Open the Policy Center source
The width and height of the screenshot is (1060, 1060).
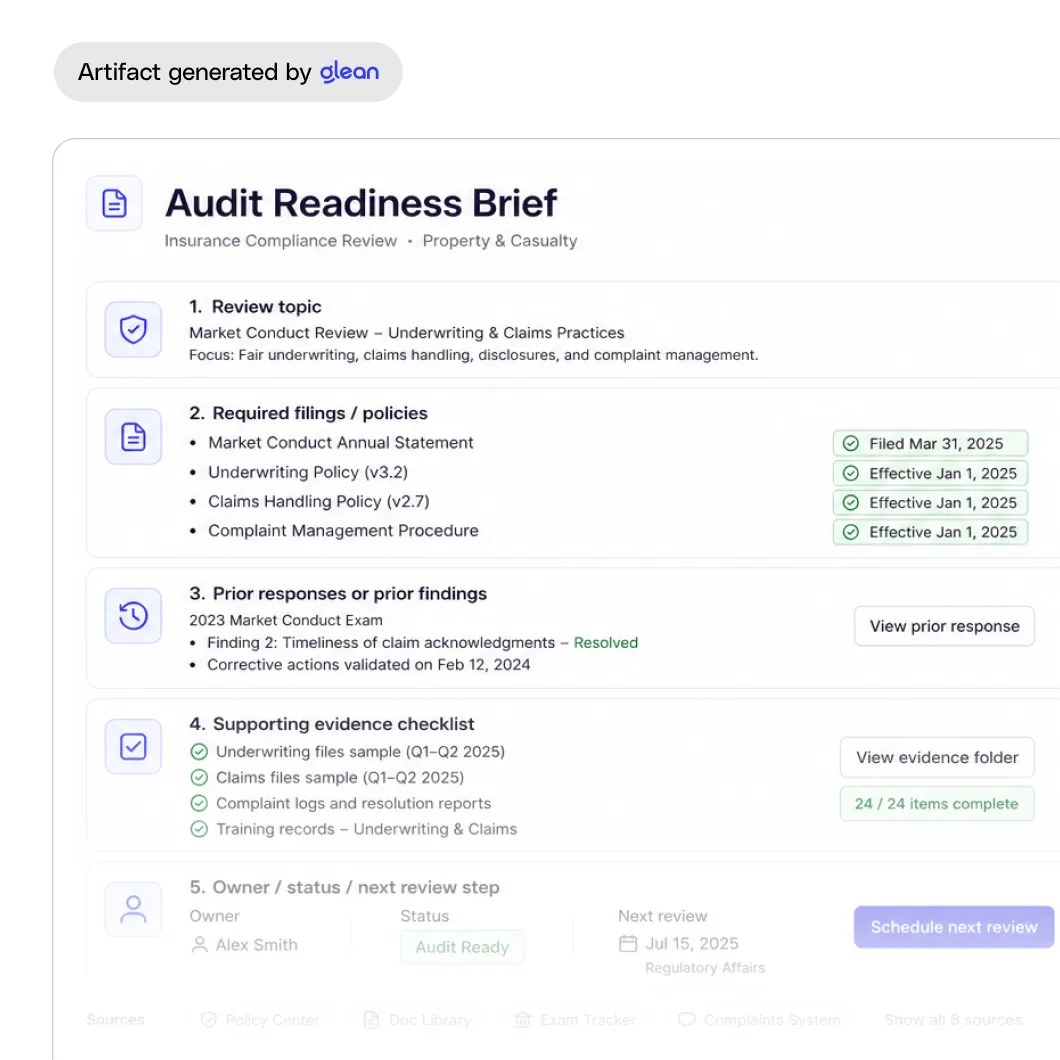click(260, 1019)
